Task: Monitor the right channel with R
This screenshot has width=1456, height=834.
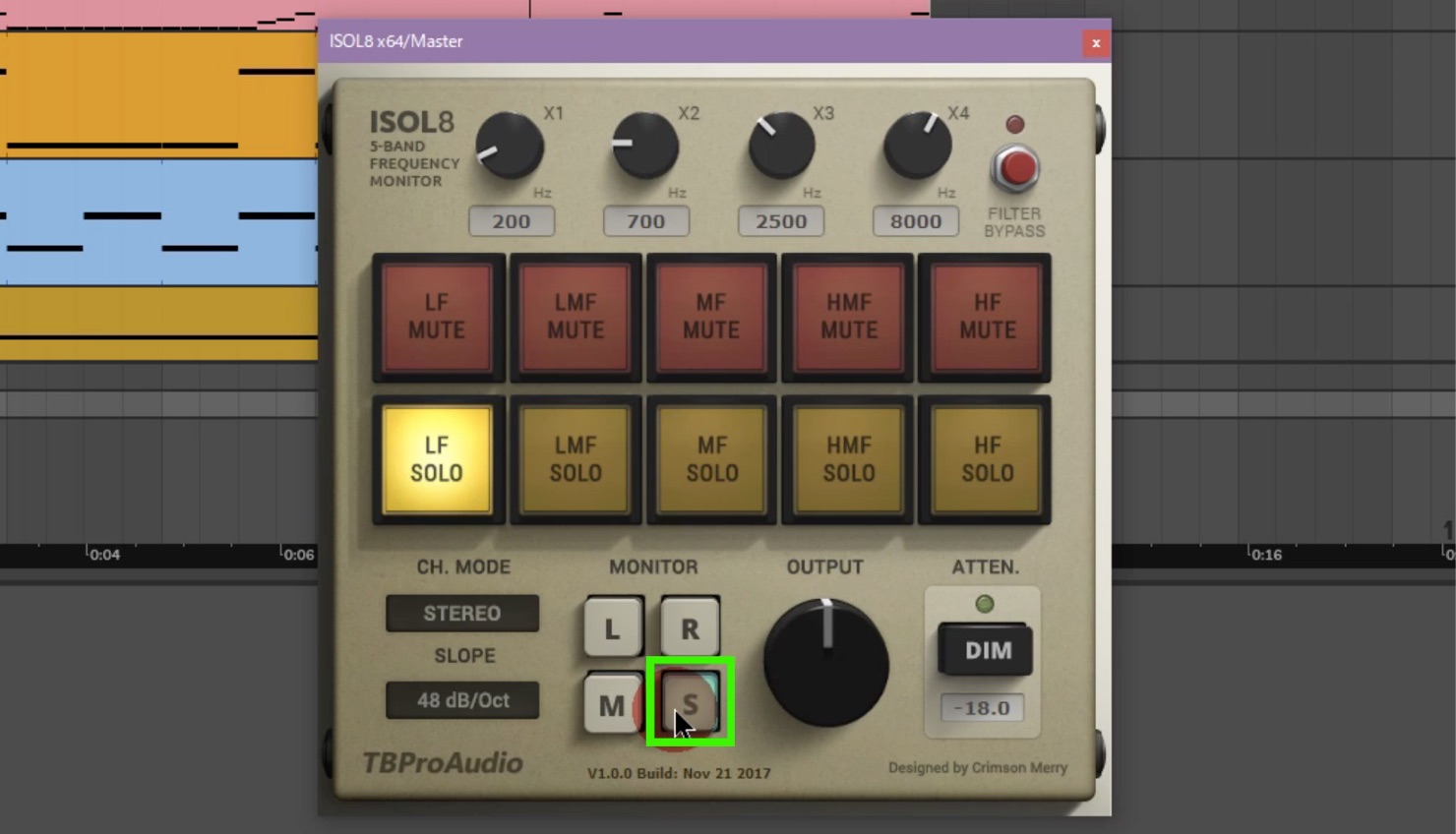Action: tap(690, 627)
